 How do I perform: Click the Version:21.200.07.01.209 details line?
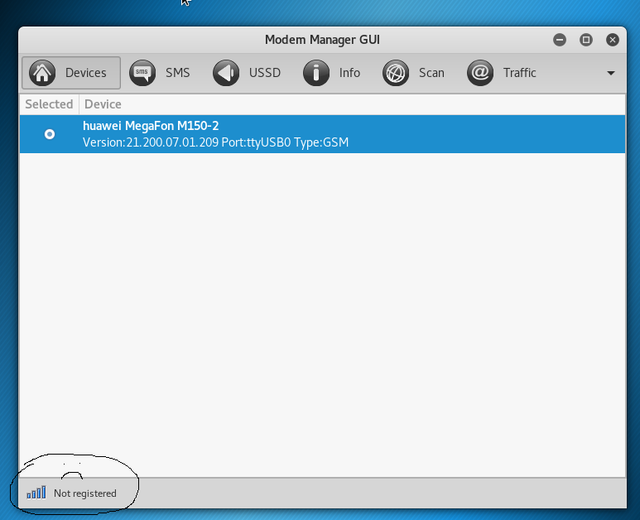pyautogui.click(x=216, y=142)
